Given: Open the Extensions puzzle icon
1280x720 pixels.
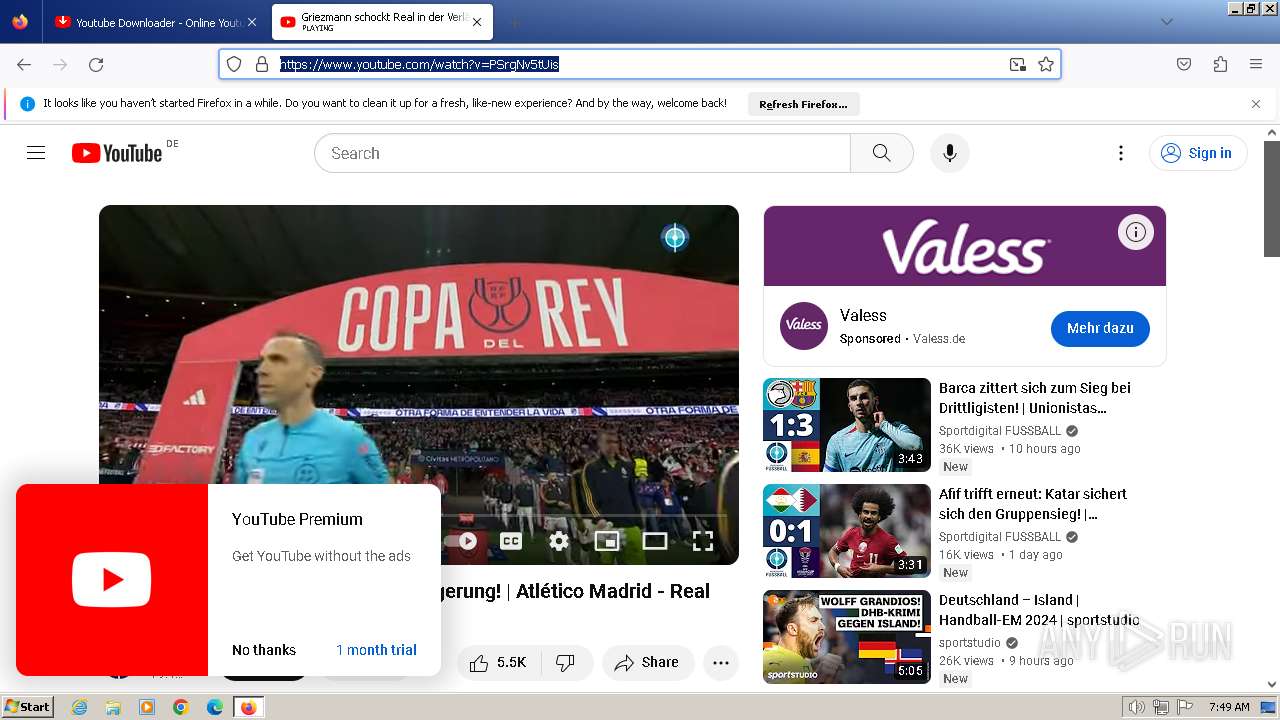Looking at the screenshot, I should (1220, 64).
